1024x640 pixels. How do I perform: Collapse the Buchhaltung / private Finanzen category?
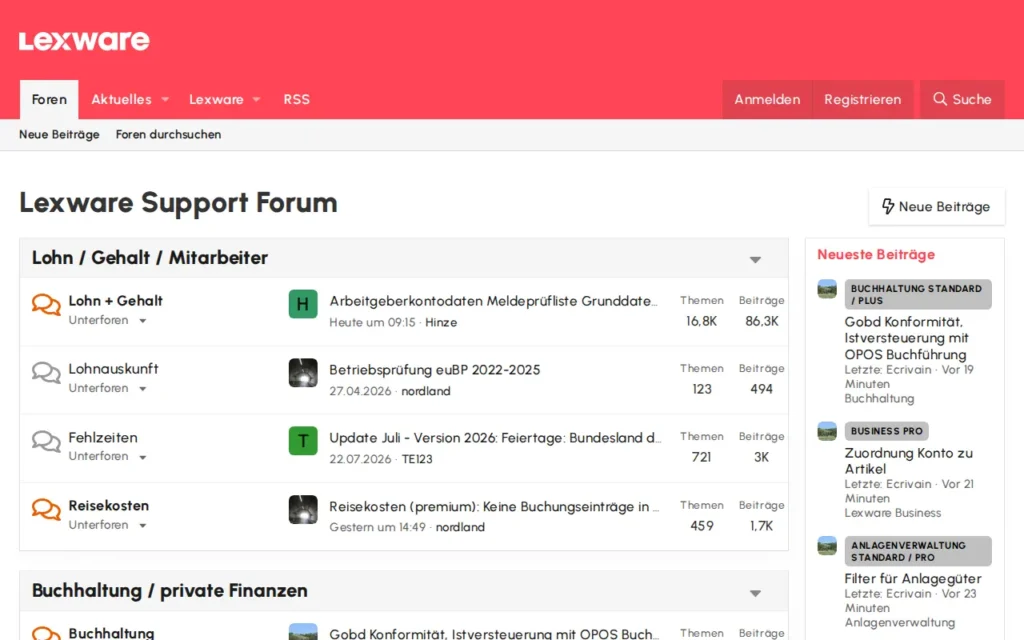click(755, 593)
